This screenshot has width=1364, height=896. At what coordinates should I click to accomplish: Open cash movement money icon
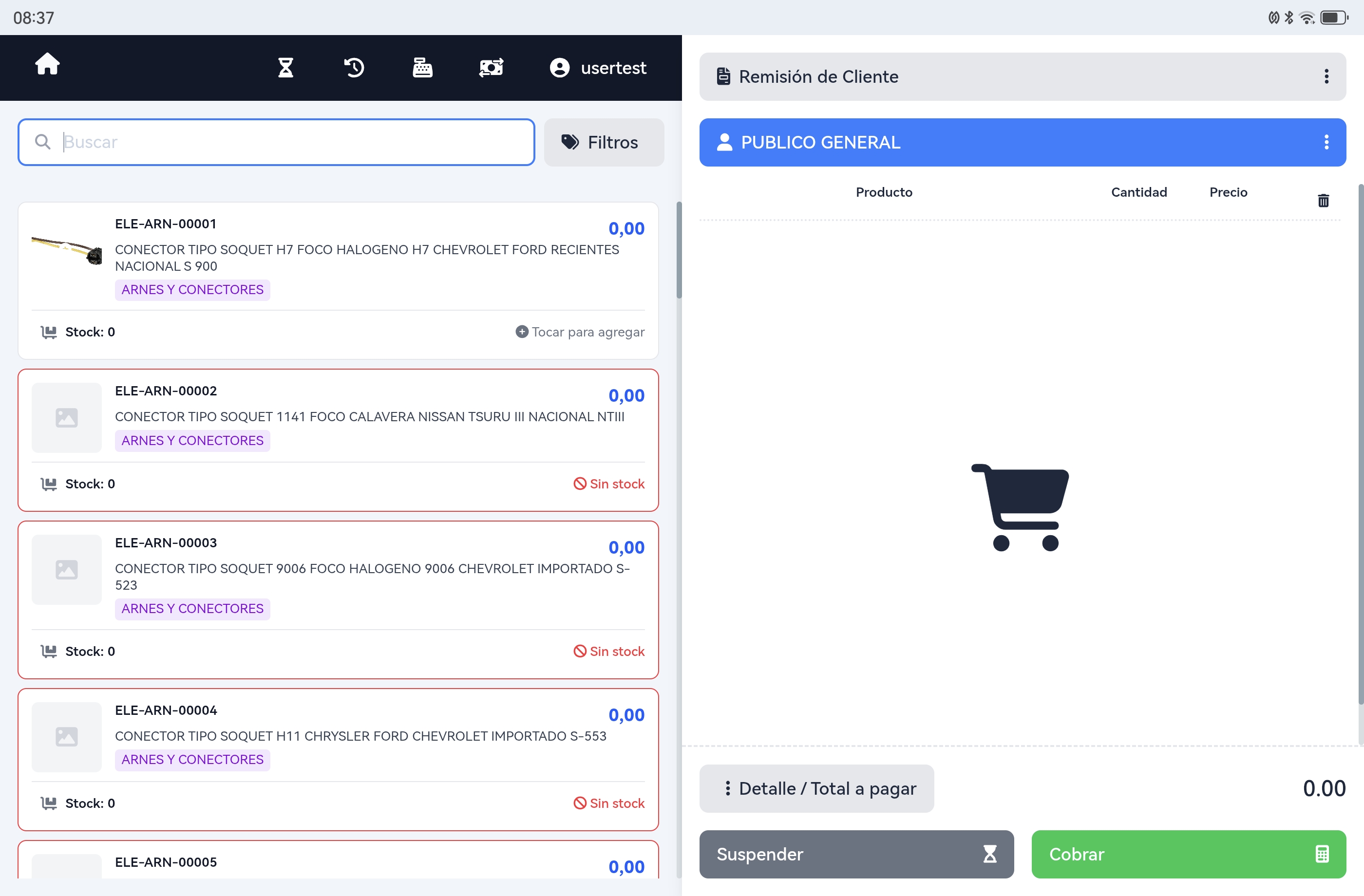click(491, 68)
